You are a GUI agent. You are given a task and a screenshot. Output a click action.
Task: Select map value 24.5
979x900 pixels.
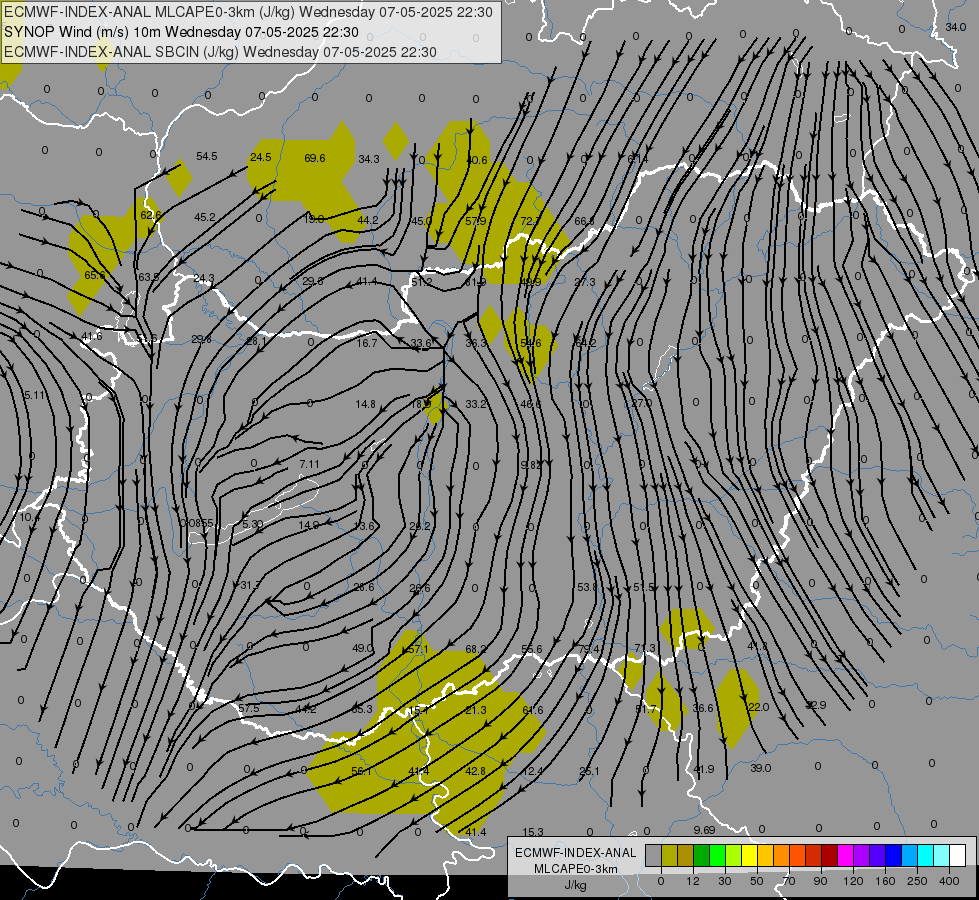point(260,157)
